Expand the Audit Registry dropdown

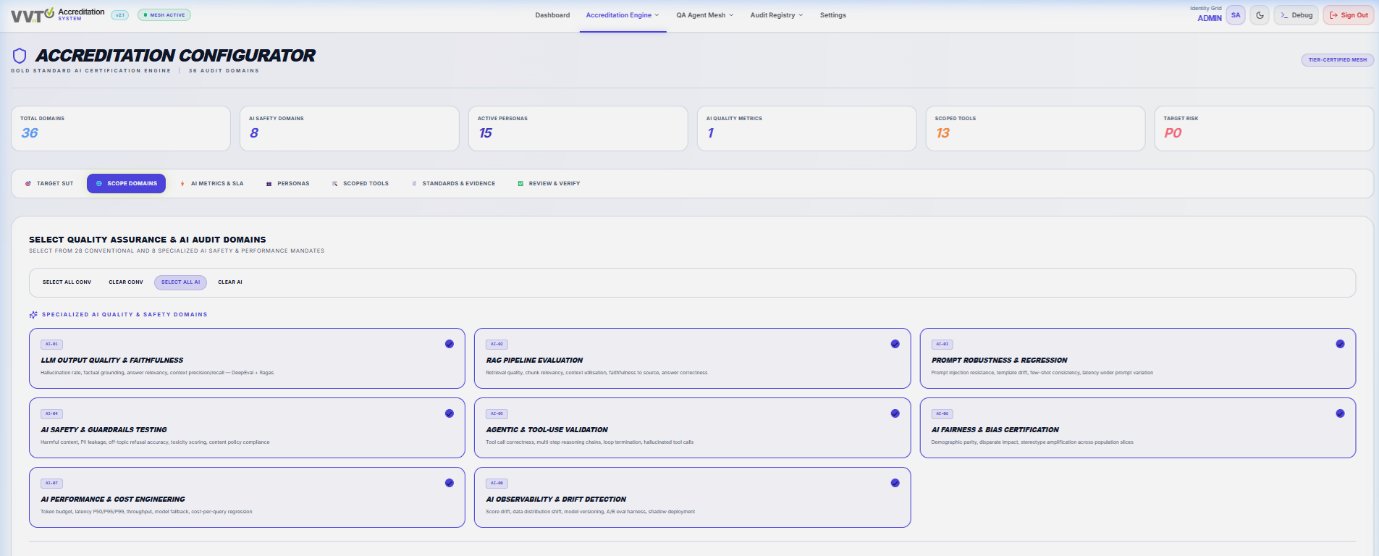coord(777,15)
